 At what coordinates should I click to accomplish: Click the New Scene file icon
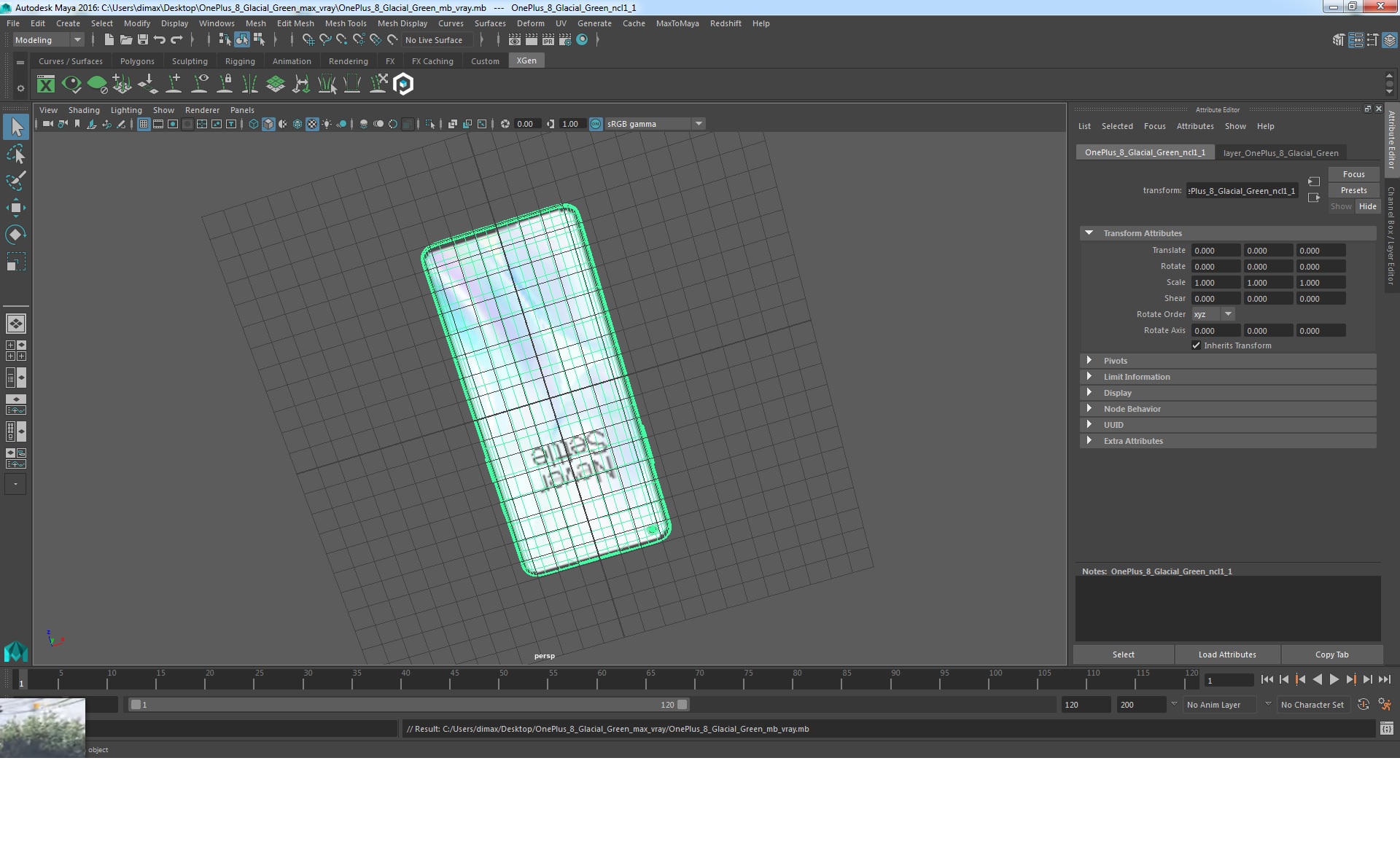tap(109, 40)
